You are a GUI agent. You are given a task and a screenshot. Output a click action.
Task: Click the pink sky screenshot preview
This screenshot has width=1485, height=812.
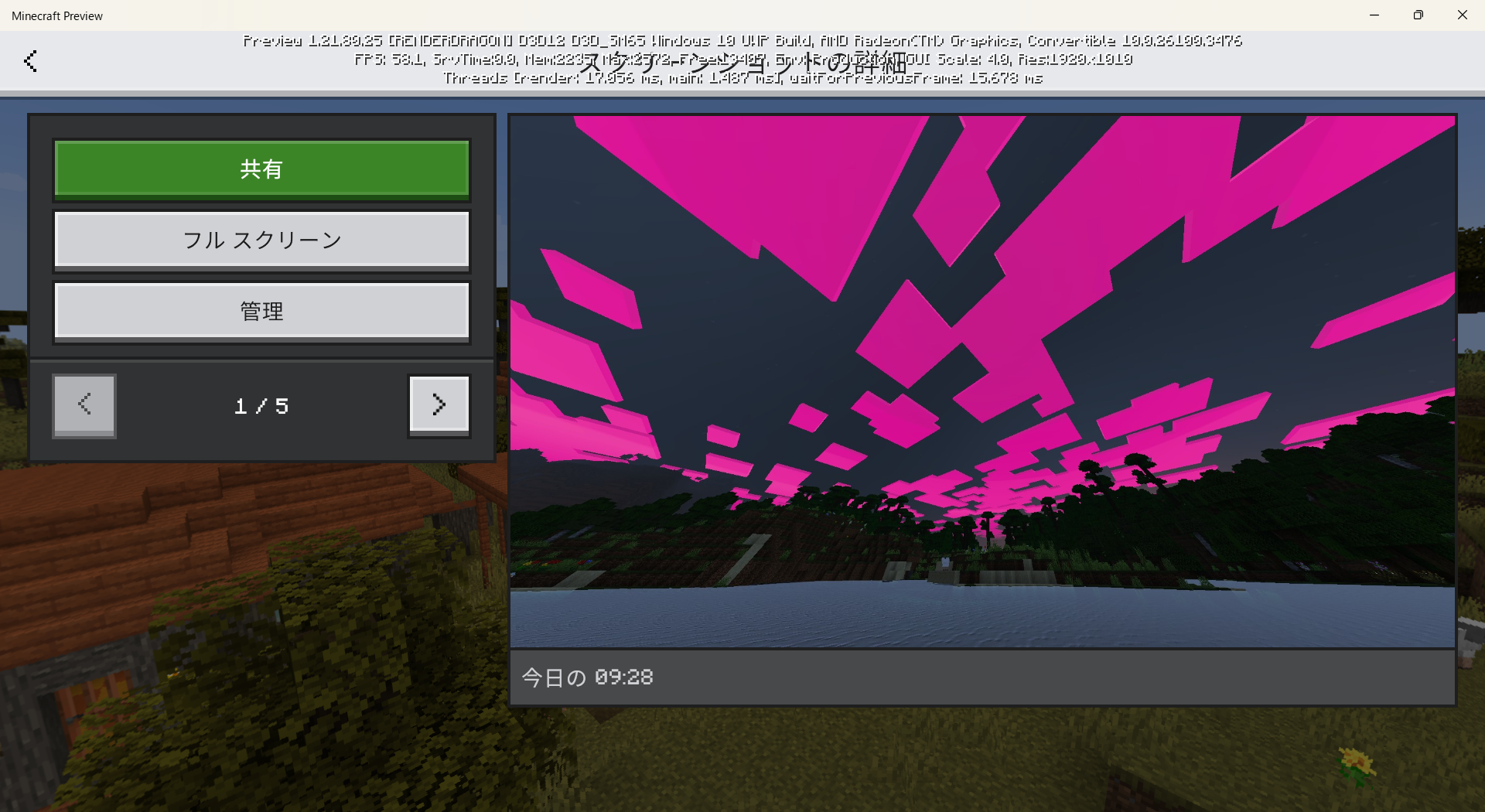tap(982, 382)
